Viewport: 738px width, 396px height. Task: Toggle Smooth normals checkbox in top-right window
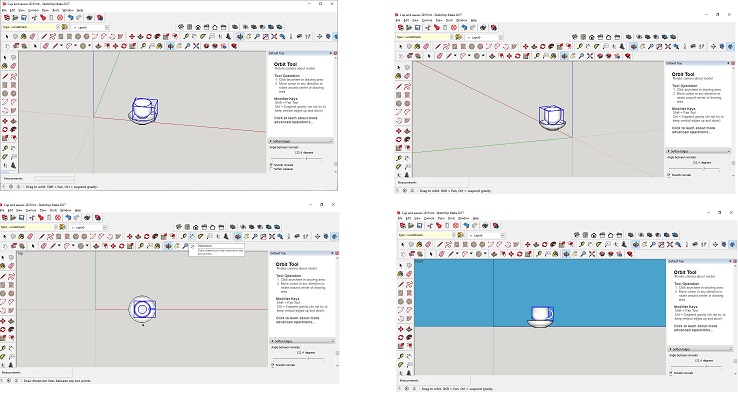(669, 175)
